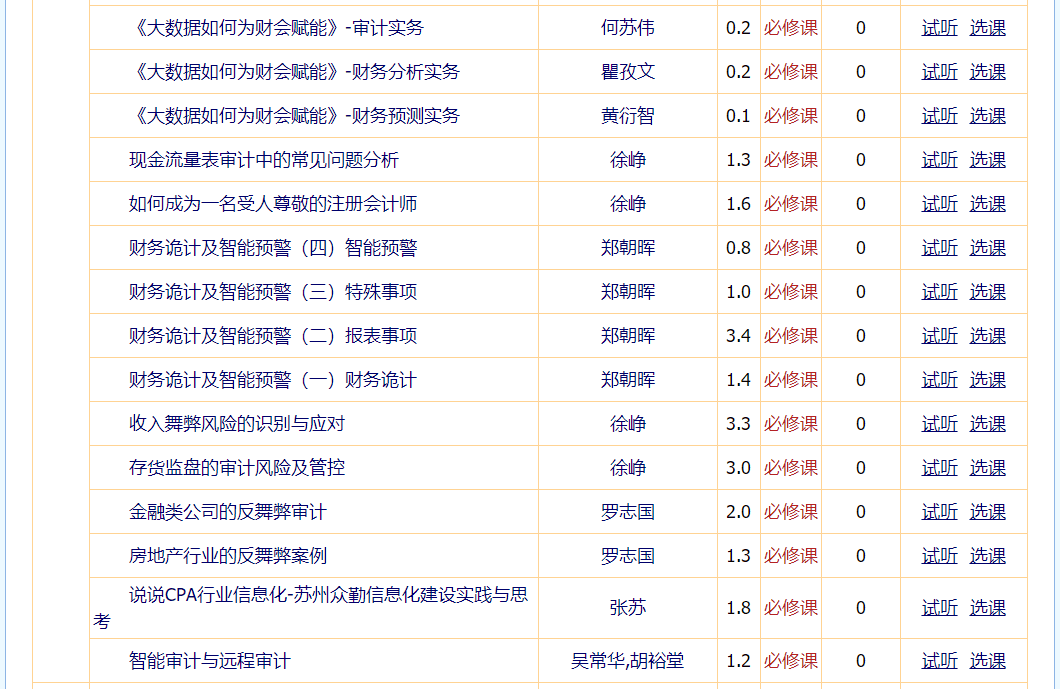1060x689 pixels.
Task: Click 选课 for 现金流量表审计中的常见问题分析
Action: [987, 160]
